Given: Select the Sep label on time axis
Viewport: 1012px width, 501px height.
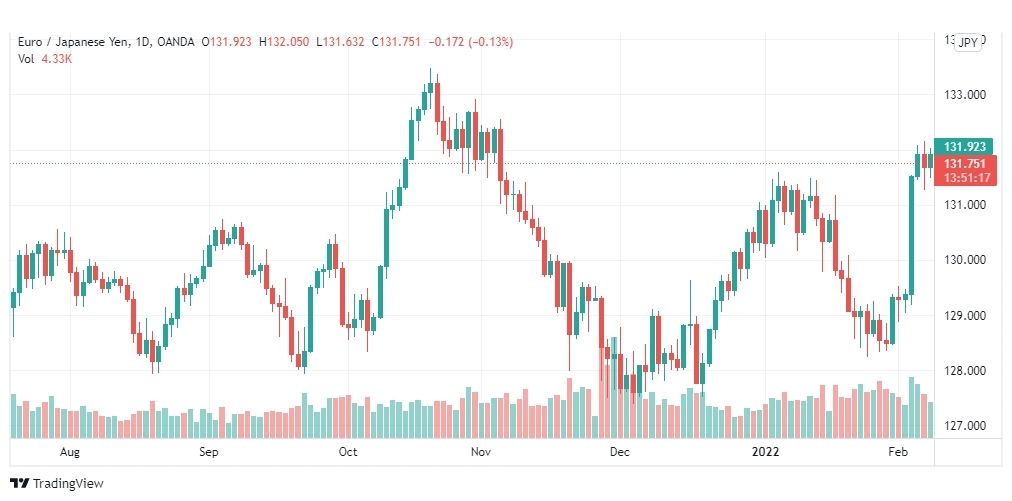Looking at the screenshot, I should (x=208, y=452).
